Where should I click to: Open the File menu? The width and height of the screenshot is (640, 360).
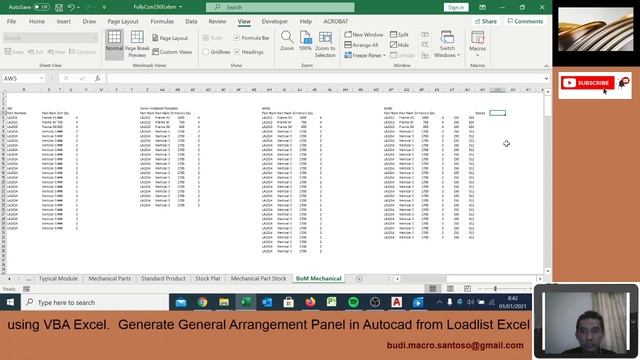click(11, 21)
